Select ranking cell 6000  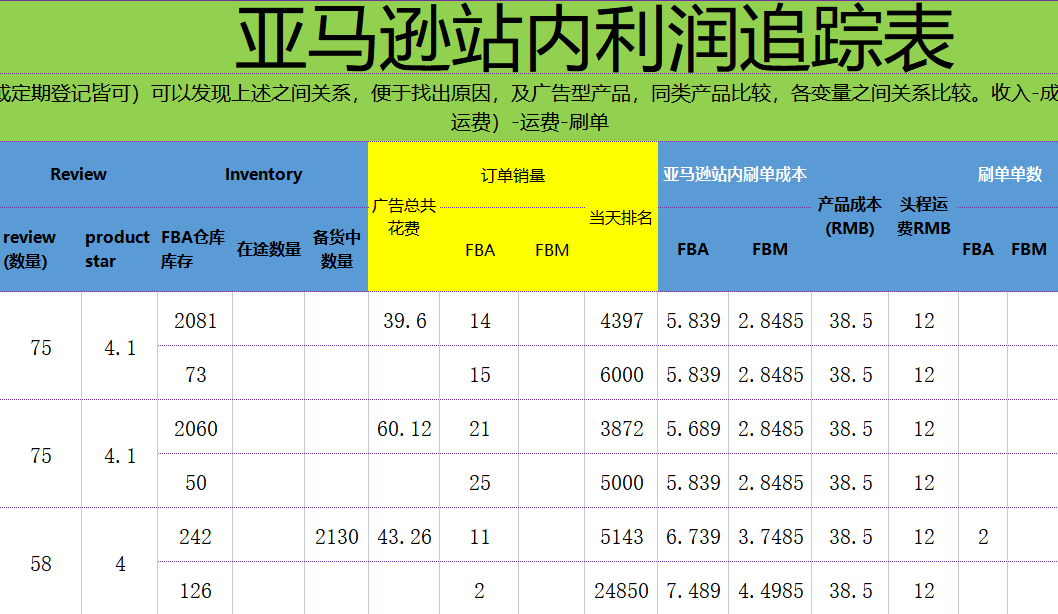point(621,374)
